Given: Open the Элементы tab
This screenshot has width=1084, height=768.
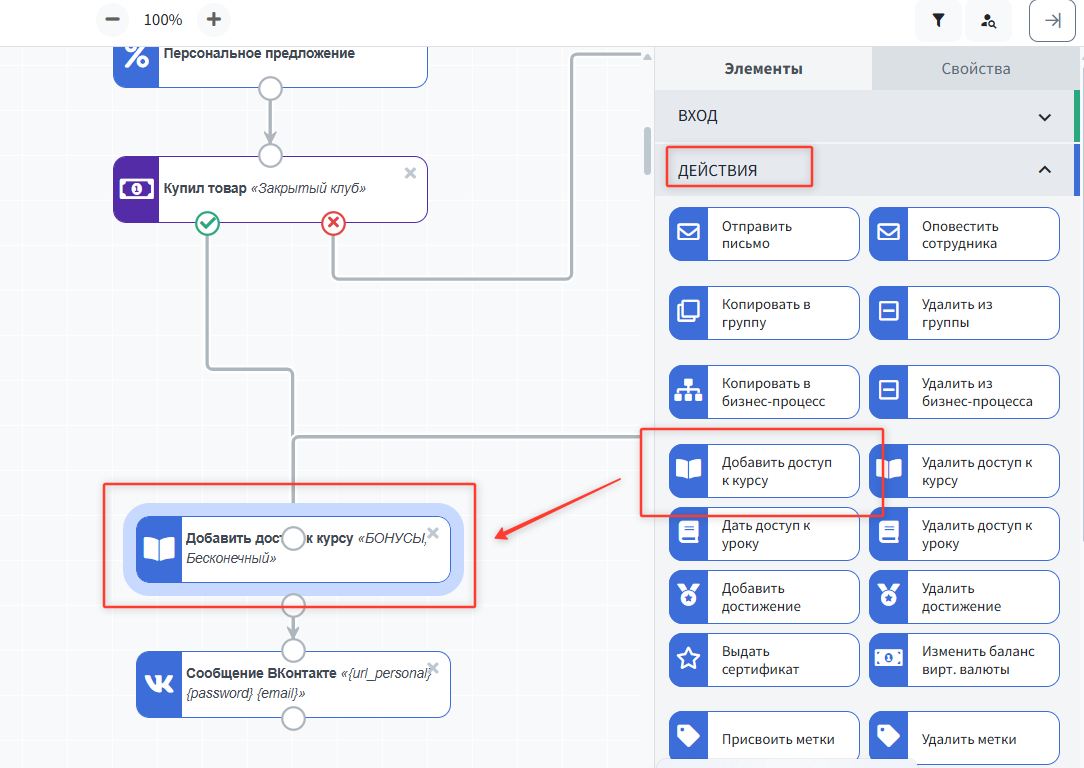Looking at the screenshot, I should click(x=763, y=69).
